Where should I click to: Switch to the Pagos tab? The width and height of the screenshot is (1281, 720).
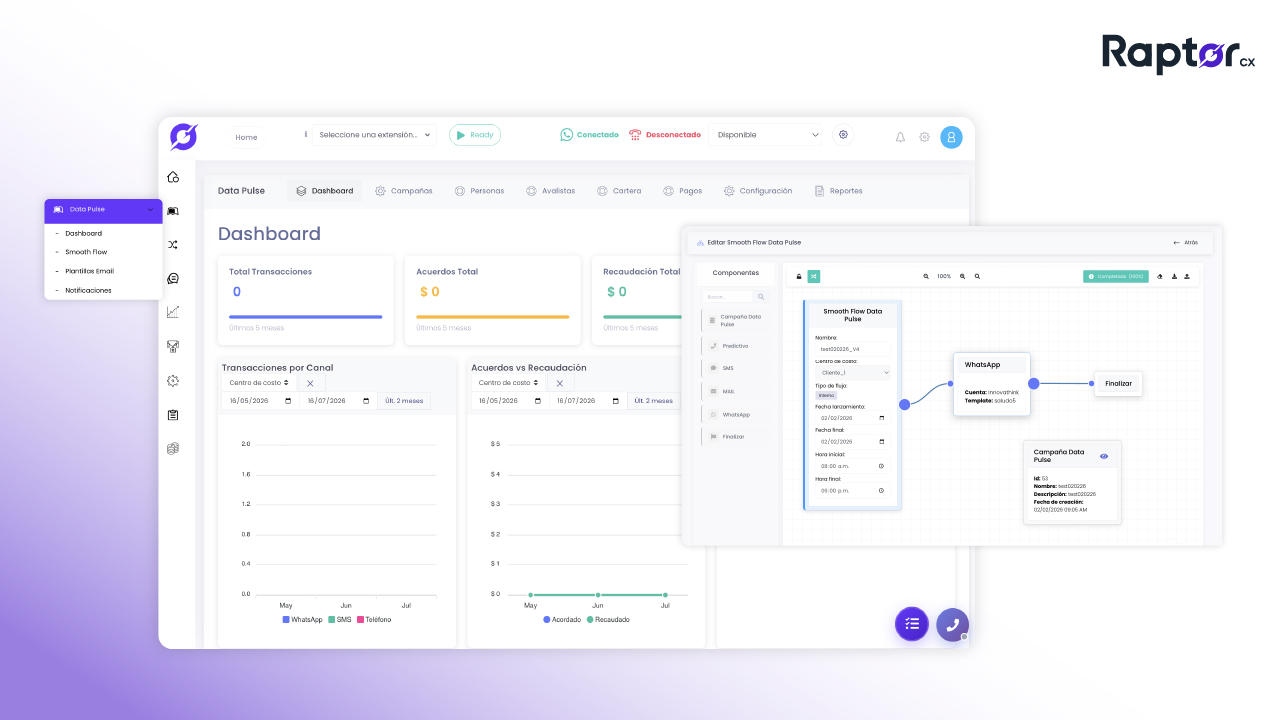tap(683, 191)
